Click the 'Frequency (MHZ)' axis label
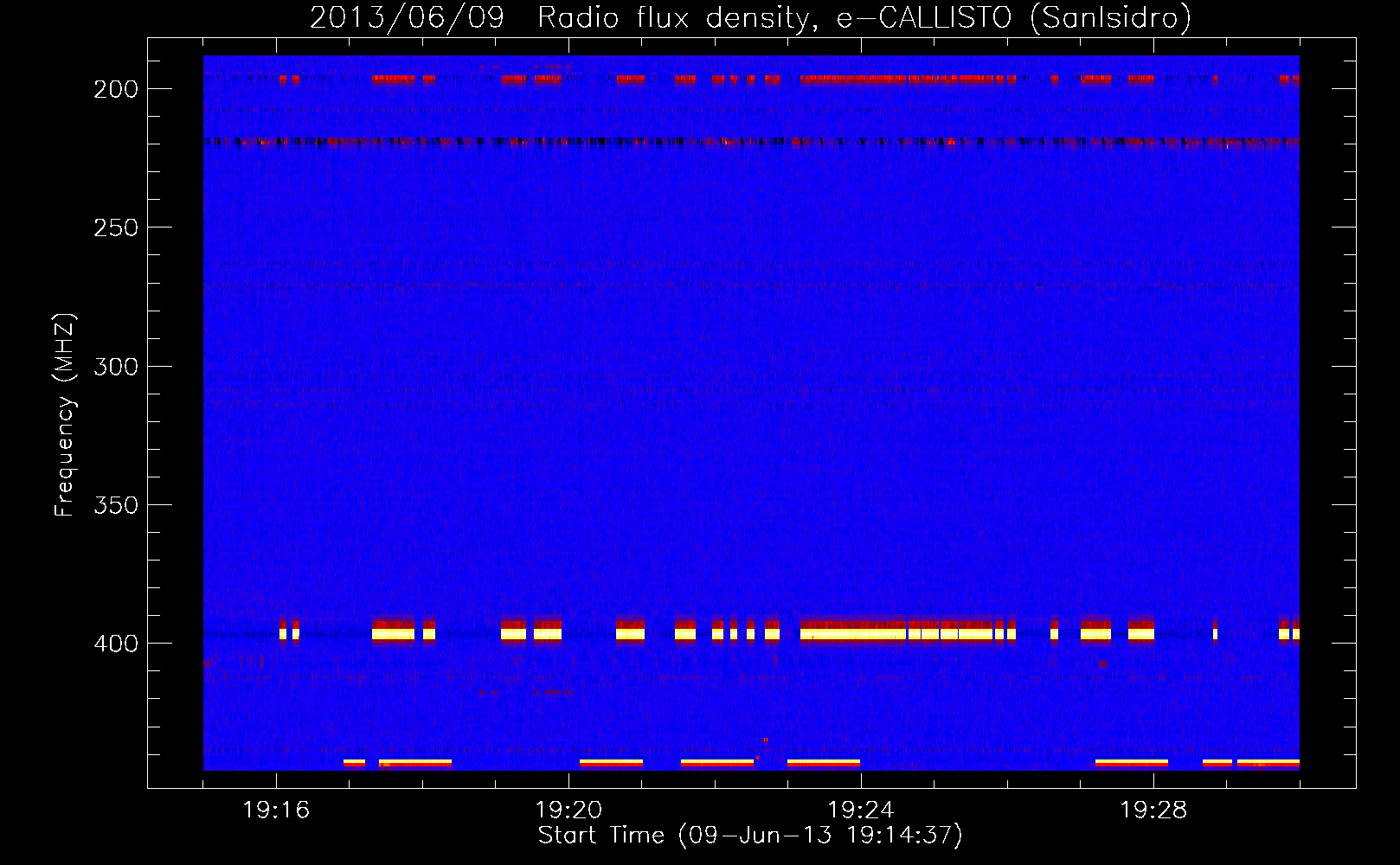The height and width of the screenshot is (865, 1400). pyautogui.click(x=65, y=414)
